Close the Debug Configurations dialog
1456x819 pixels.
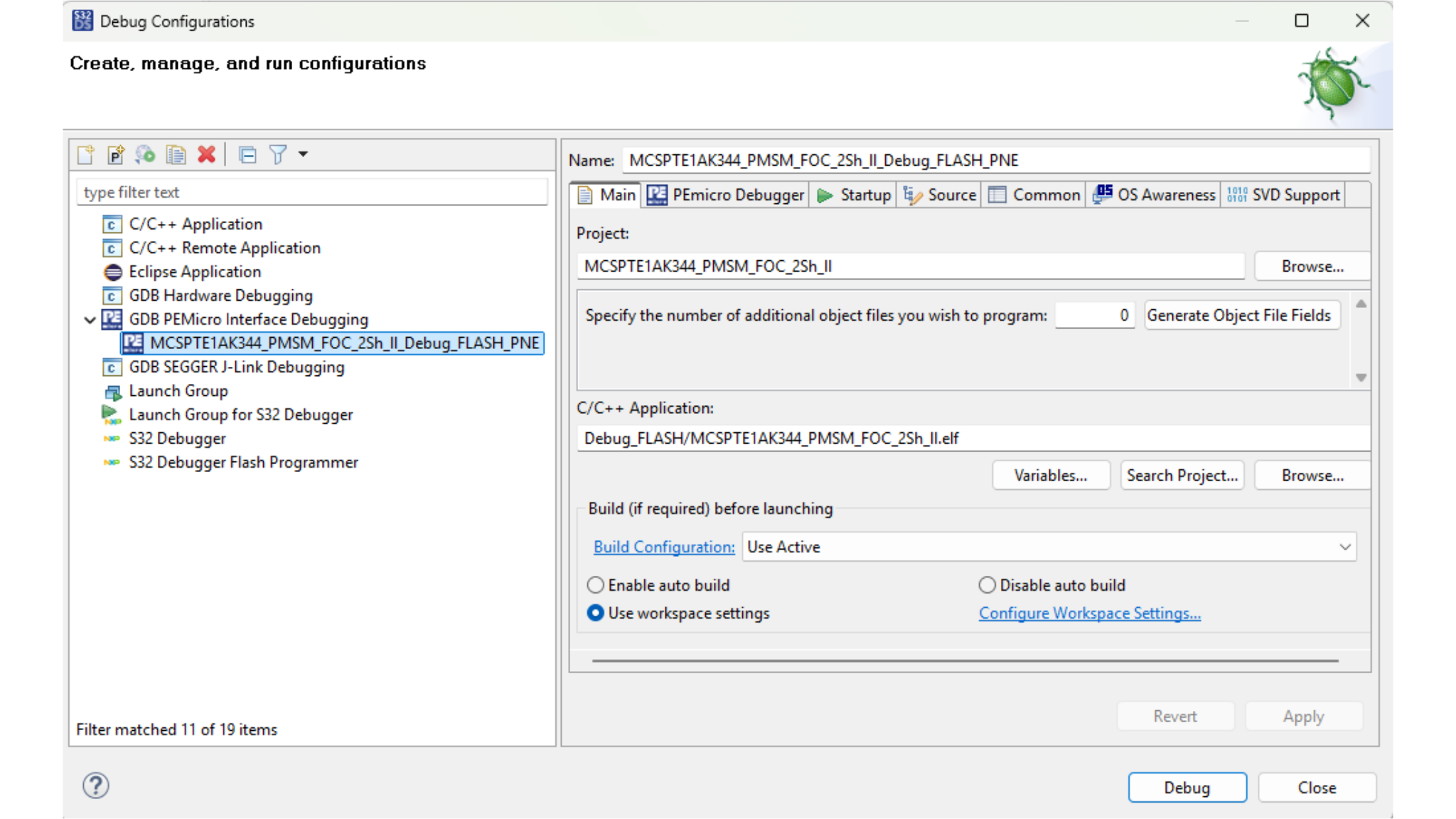pos(1317,787)
